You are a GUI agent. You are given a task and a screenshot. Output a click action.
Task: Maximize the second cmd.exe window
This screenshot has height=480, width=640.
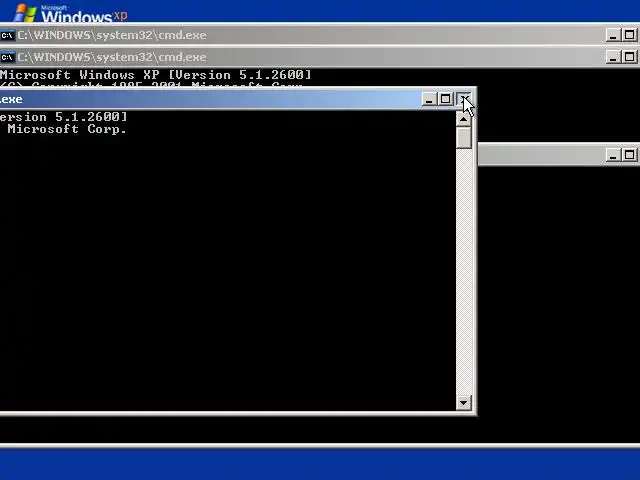coord(629,57)
